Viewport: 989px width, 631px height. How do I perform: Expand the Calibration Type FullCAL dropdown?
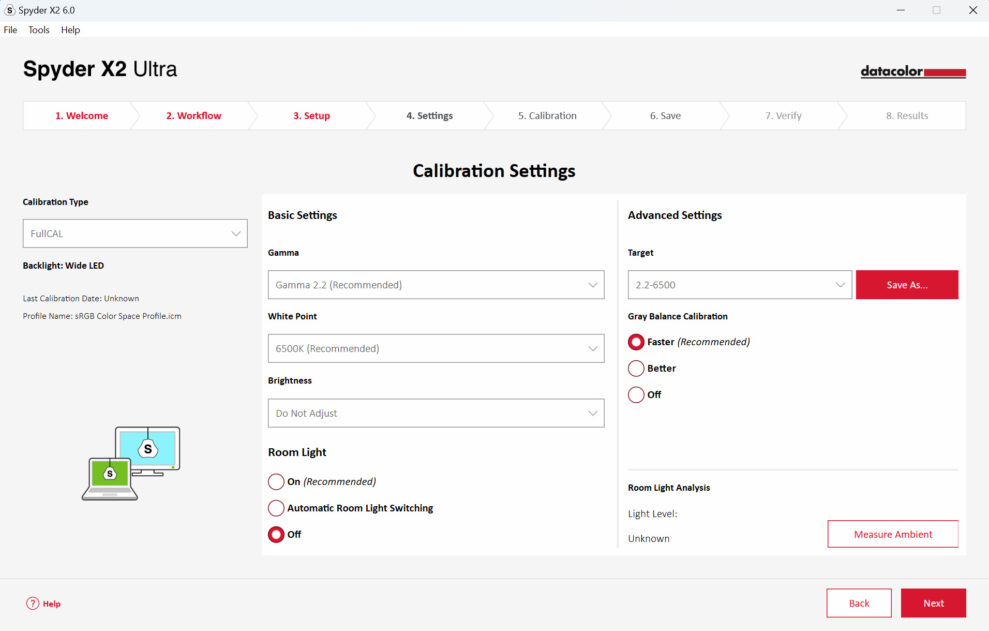135,234
